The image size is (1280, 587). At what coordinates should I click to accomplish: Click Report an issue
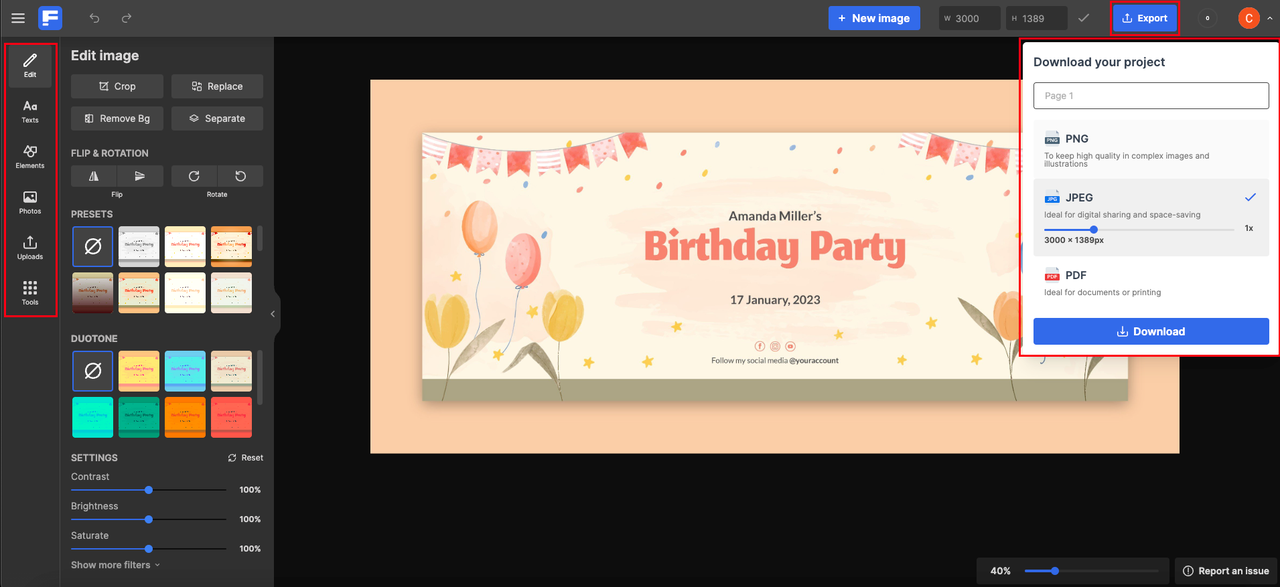coord(1225,571)
